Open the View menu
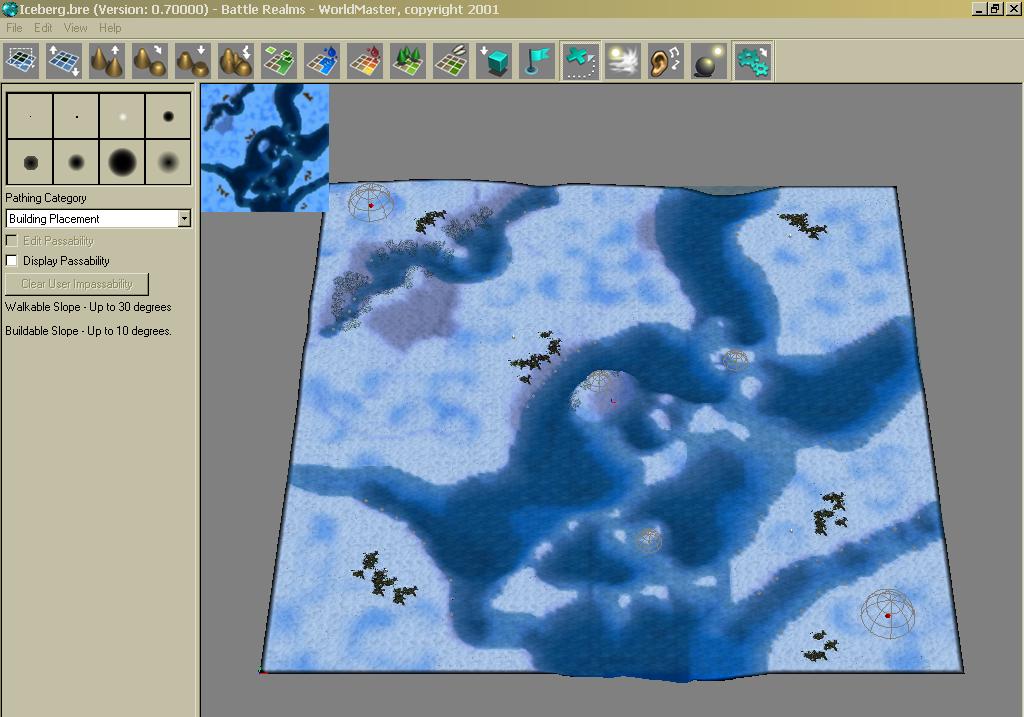1024x717 pixels. coord(75,28)
